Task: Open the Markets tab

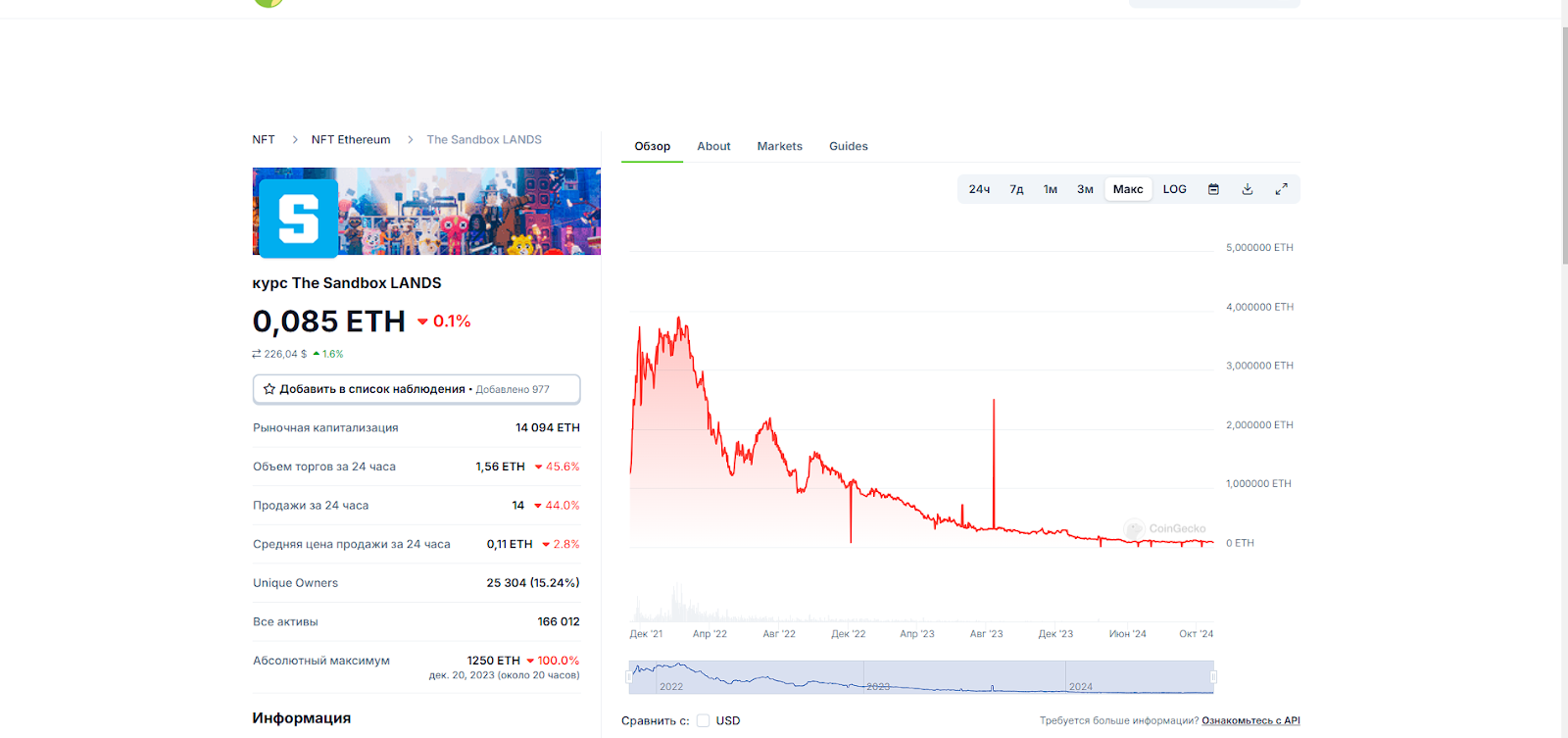Action: (779, 146)
